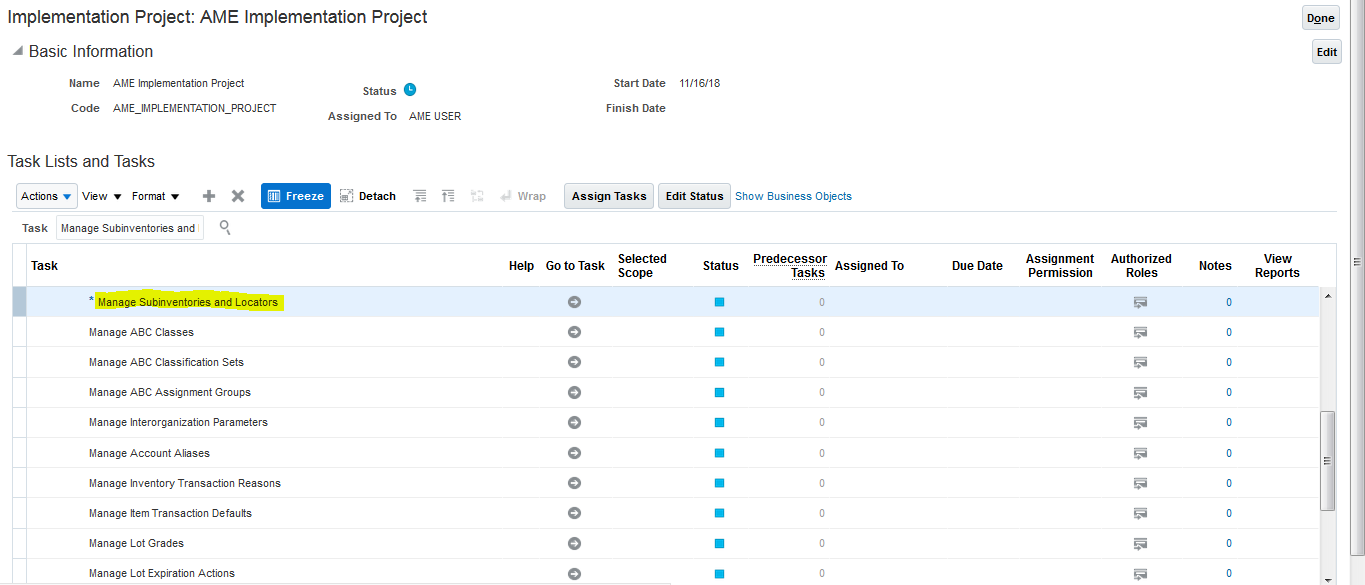Toggle the Freeze column button

[295, 196]
